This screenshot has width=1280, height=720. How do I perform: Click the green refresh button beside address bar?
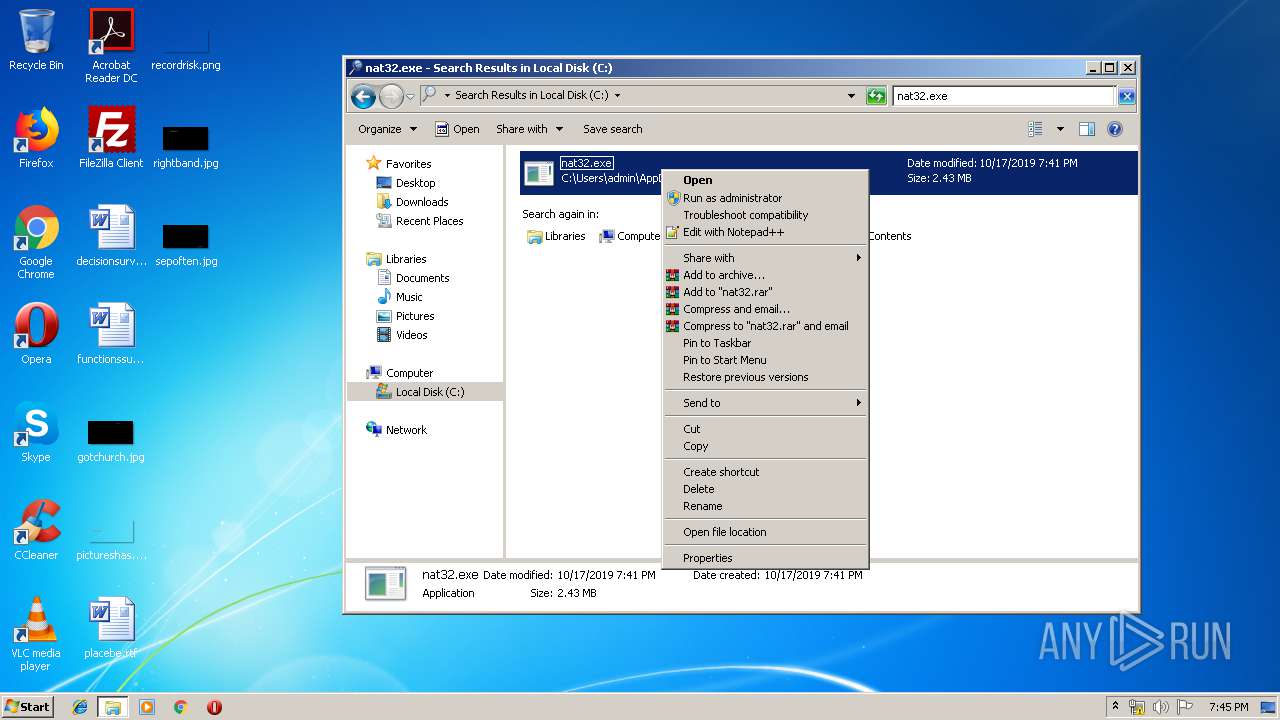(876, 96)
